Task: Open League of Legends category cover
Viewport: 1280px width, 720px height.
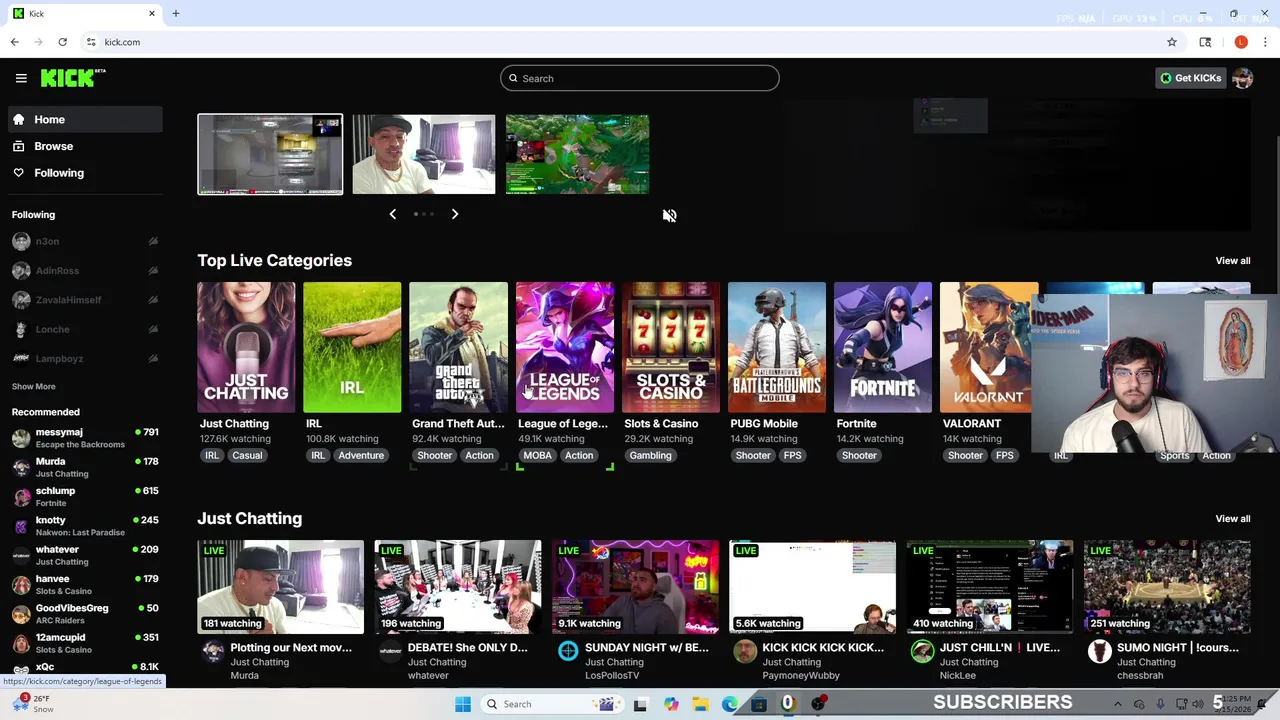Action: [565, 347]
